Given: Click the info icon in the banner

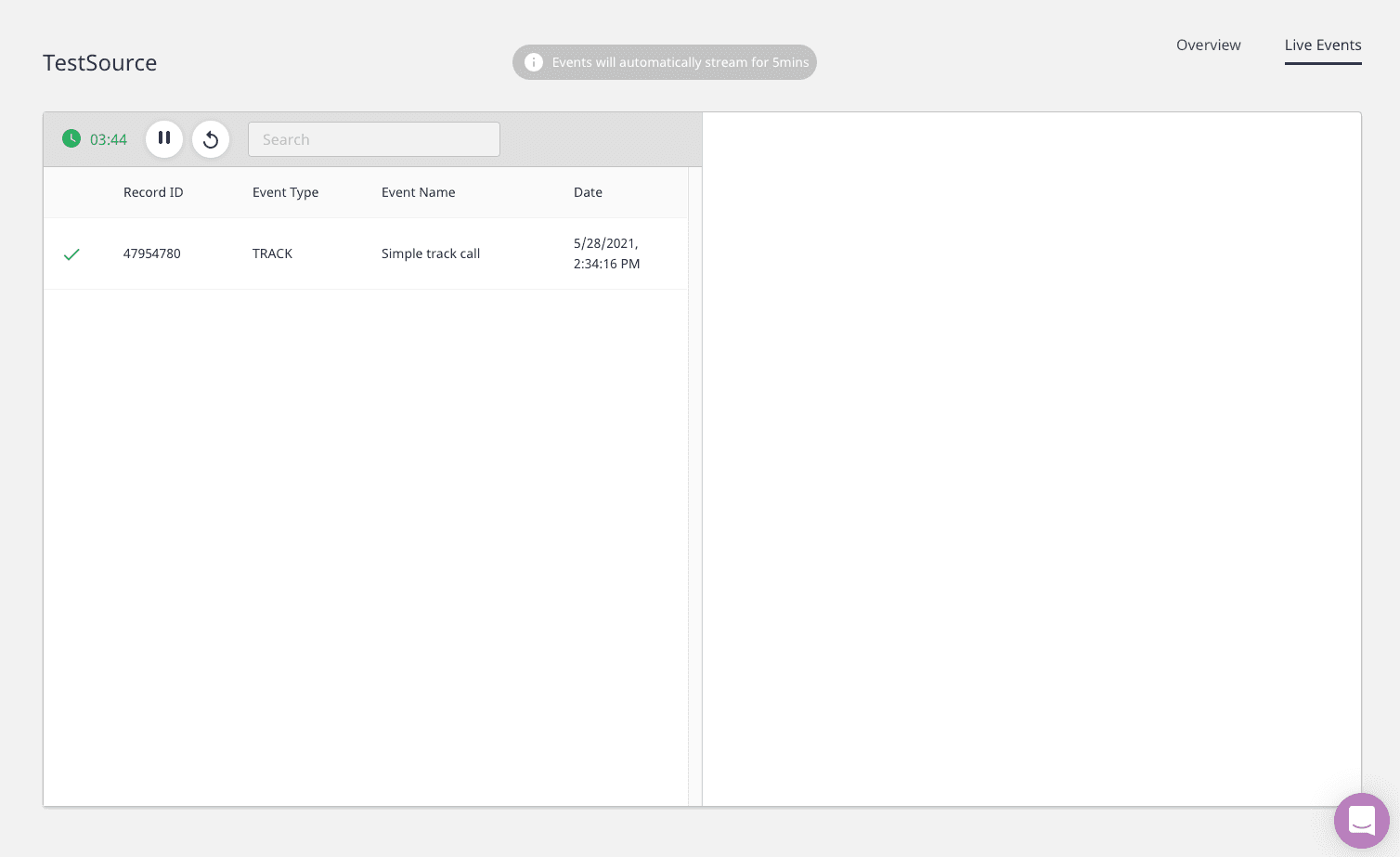Looking at the screenshot, I should 534,62.
